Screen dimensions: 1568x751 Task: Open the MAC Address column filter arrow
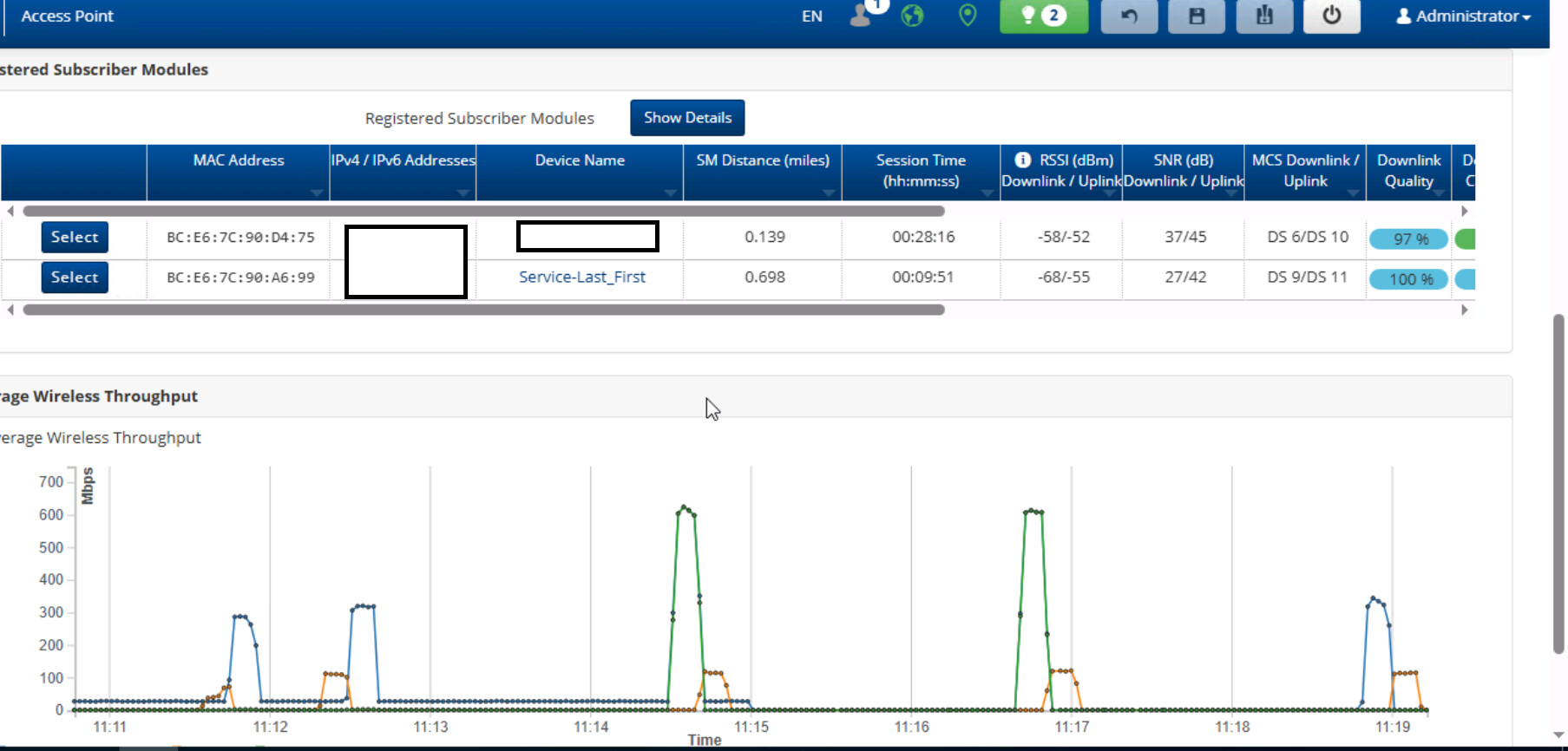pos(316,193)
